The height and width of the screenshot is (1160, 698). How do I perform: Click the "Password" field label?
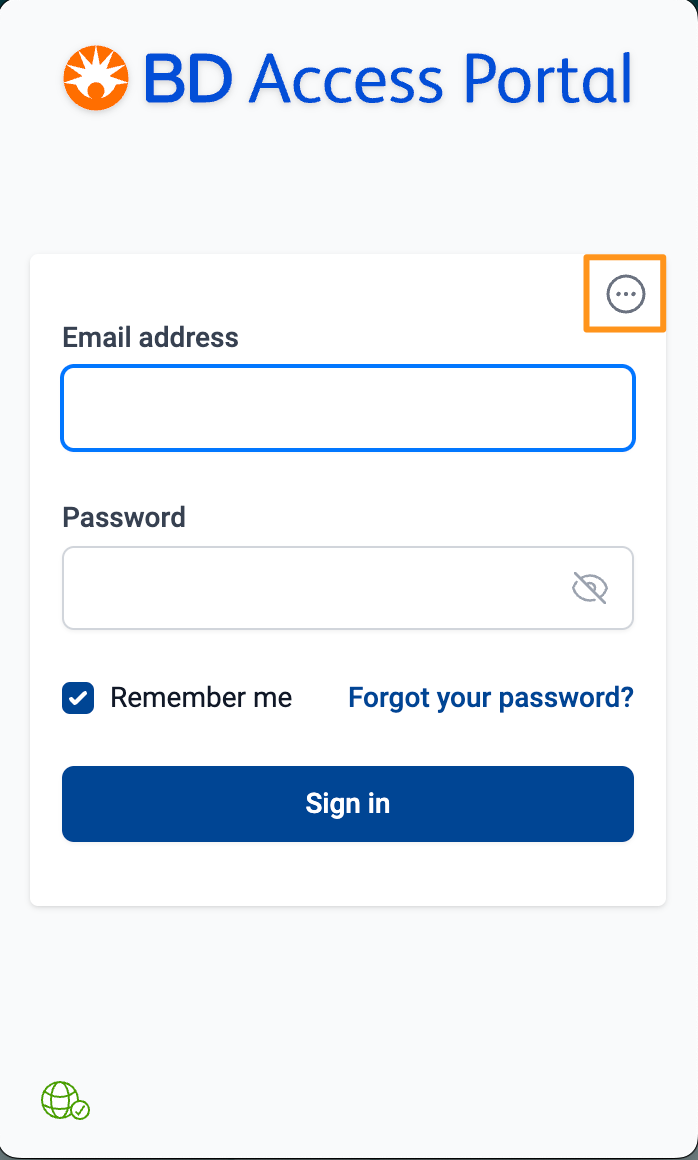tap(124, 517)
